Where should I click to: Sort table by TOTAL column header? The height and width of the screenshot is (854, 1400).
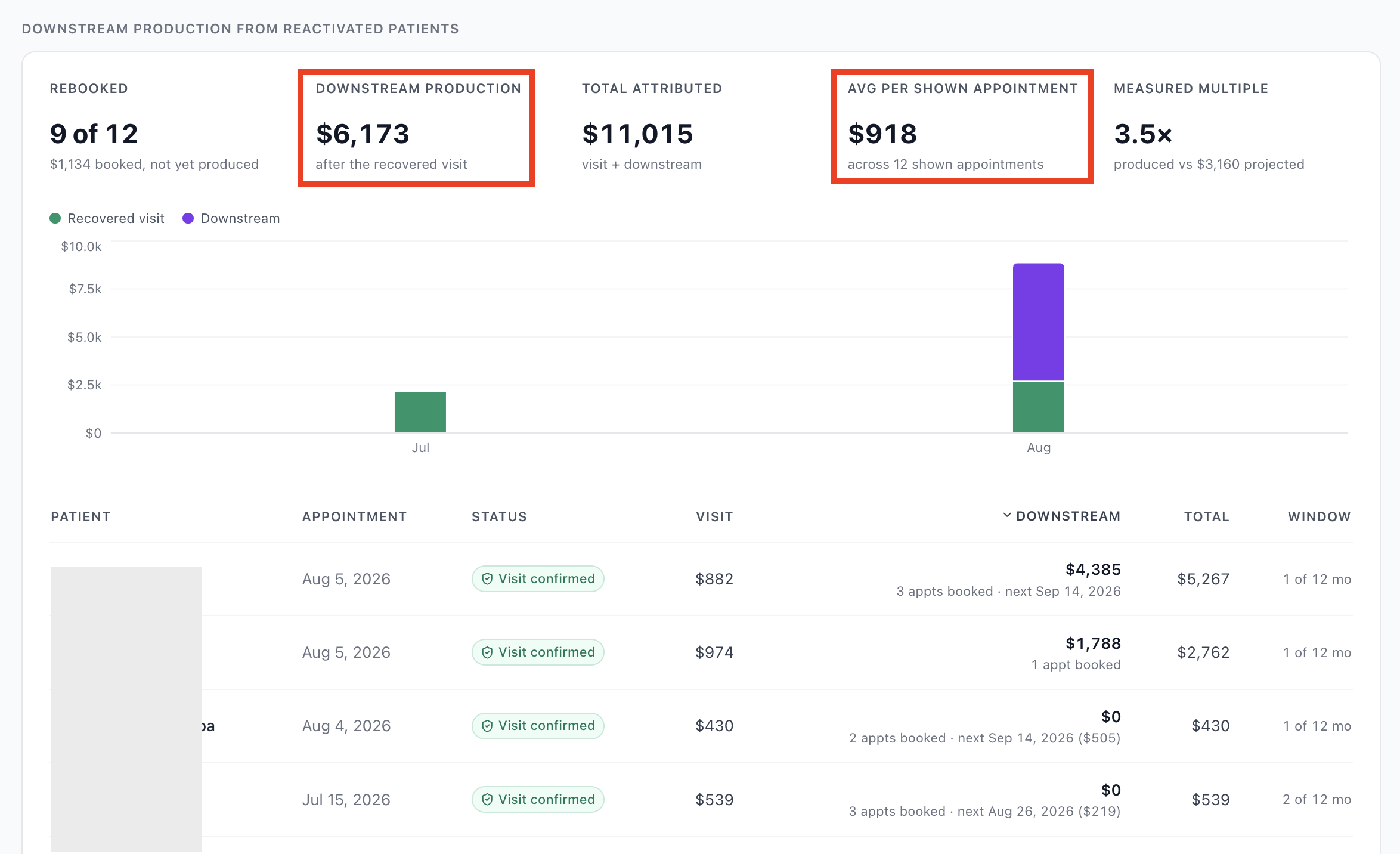1206,516
